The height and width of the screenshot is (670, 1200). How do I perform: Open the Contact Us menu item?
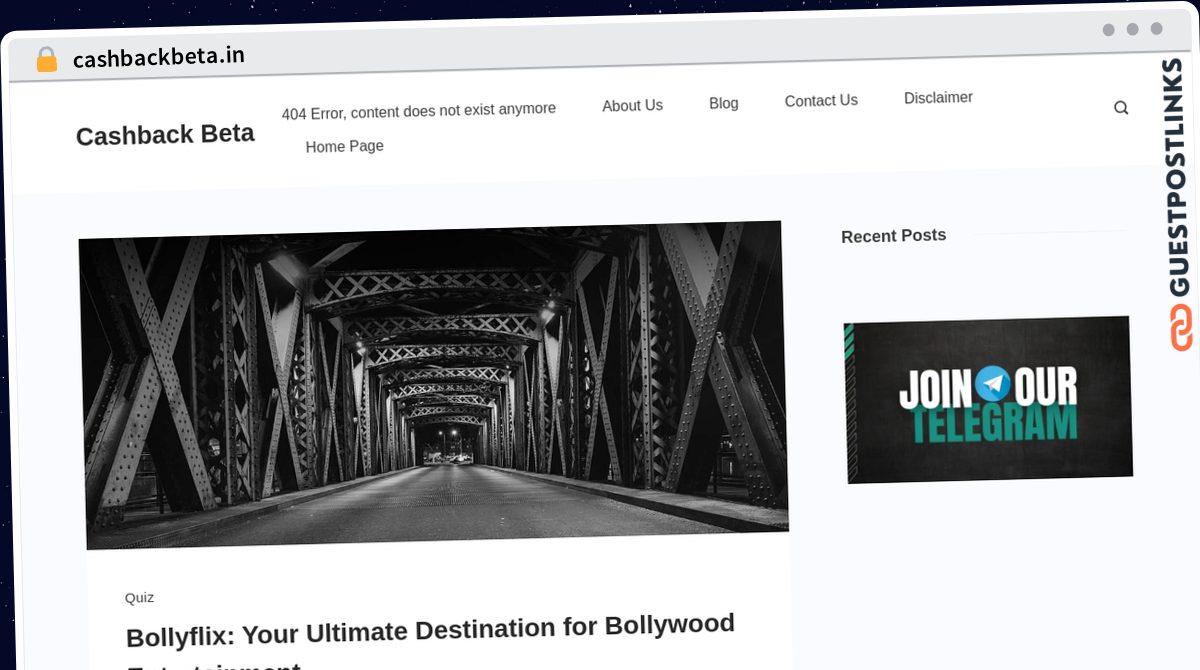pos(821,100)
